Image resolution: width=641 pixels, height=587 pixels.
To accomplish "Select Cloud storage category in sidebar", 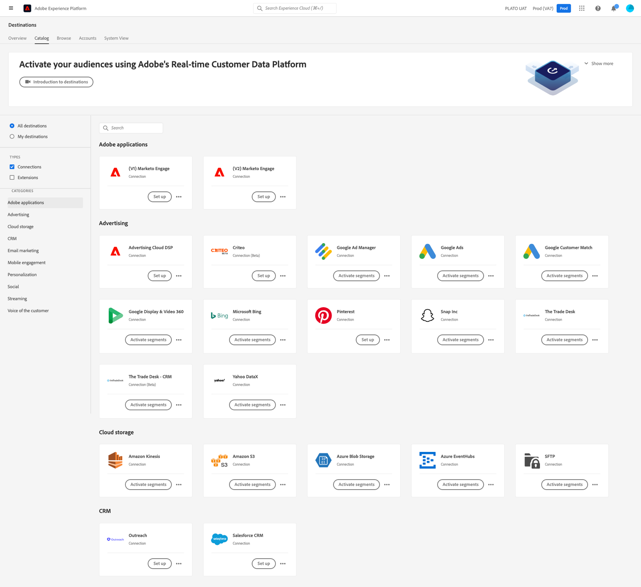I will tap(21, 227).
